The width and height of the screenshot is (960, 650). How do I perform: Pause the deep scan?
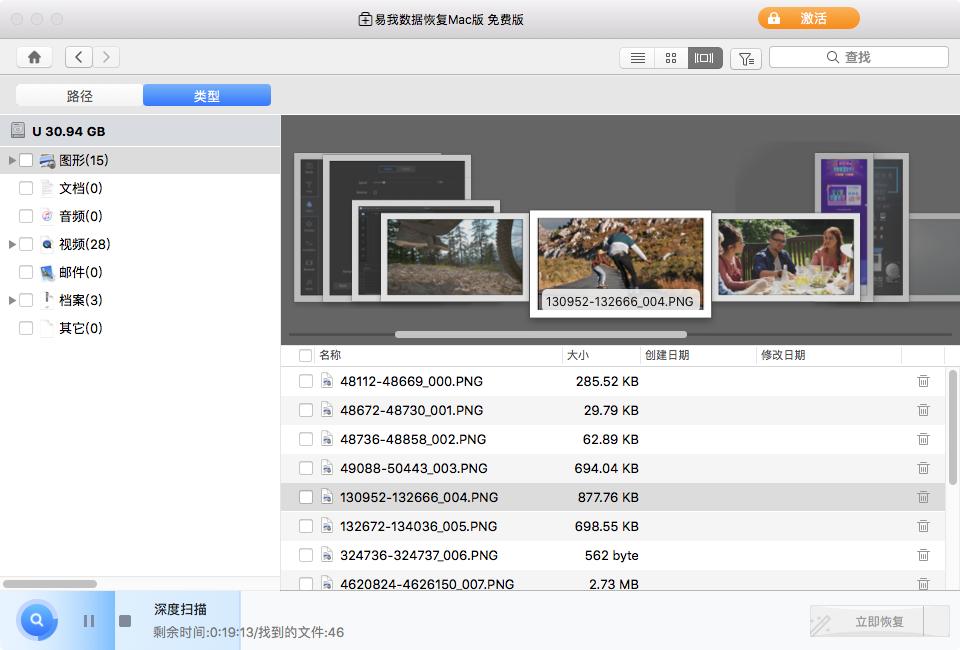88,620
